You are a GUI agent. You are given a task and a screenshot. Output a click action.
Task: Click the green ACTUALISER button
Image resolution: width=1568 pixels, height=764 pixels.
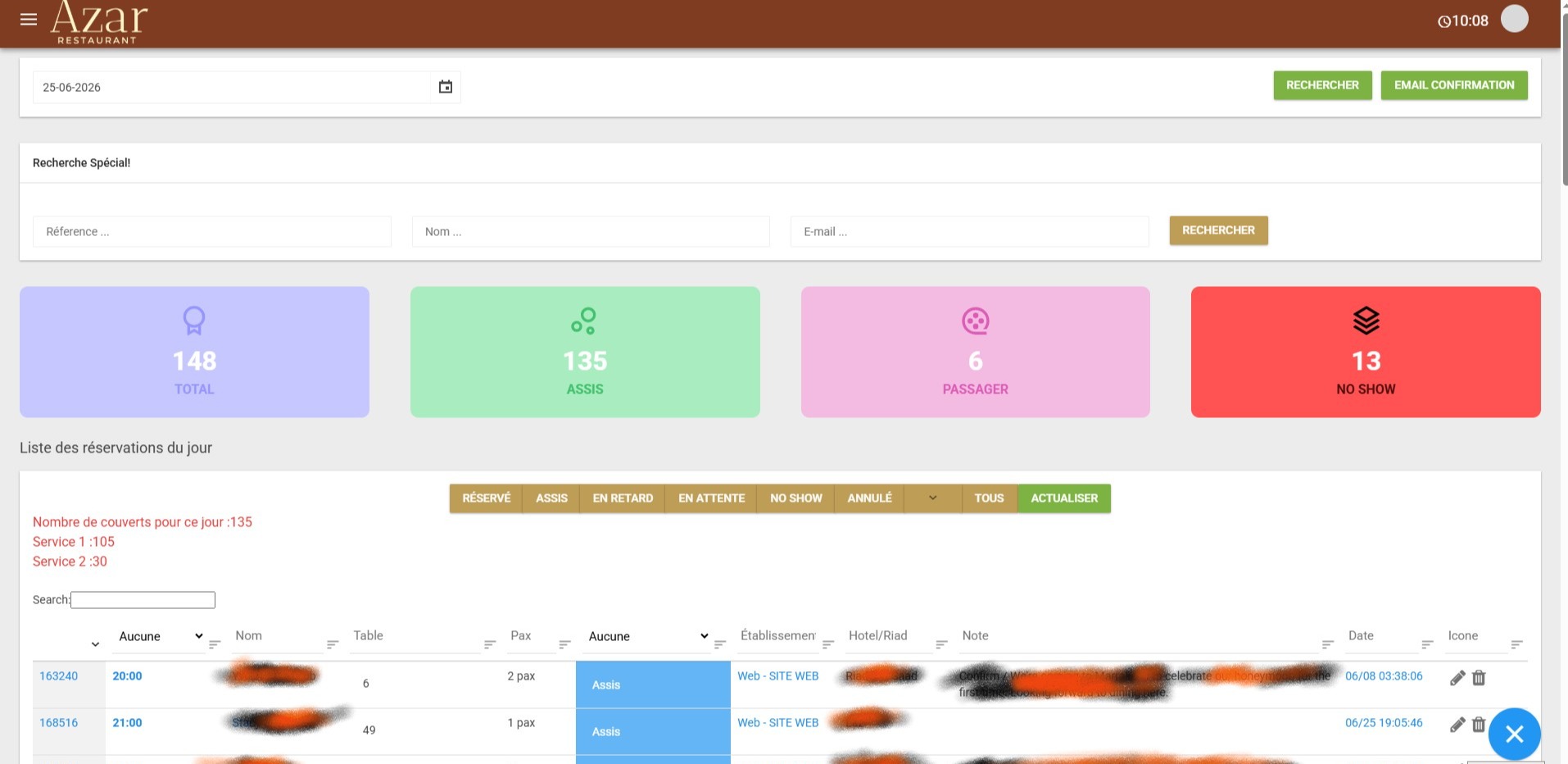(1064, 498)
